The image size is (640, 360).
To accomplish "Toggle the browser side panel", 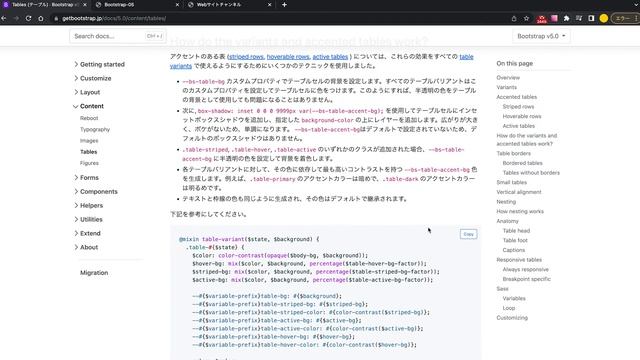I will [x=591, y=18].
